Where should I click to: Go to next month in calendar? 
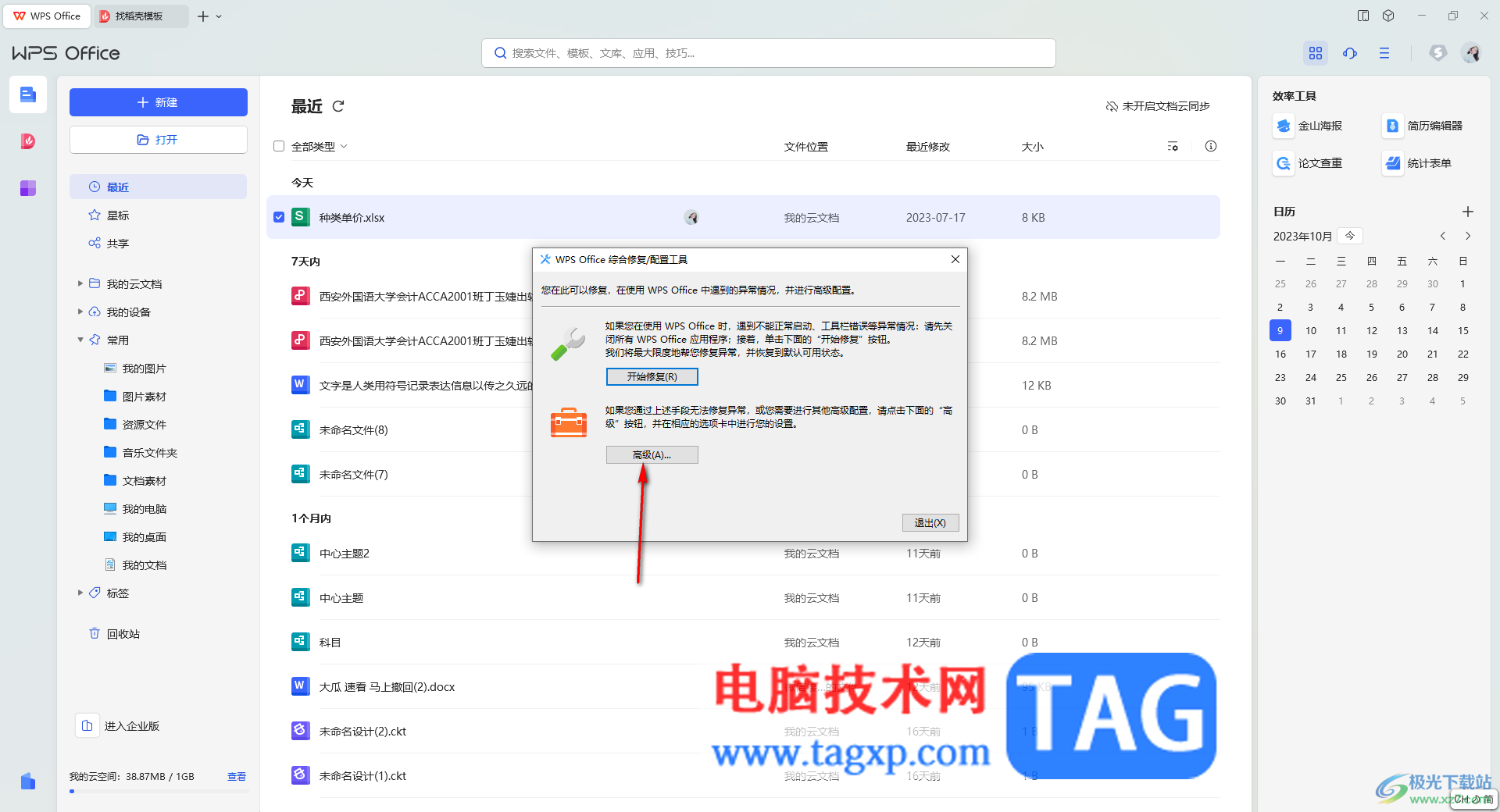pos(1468,236)
